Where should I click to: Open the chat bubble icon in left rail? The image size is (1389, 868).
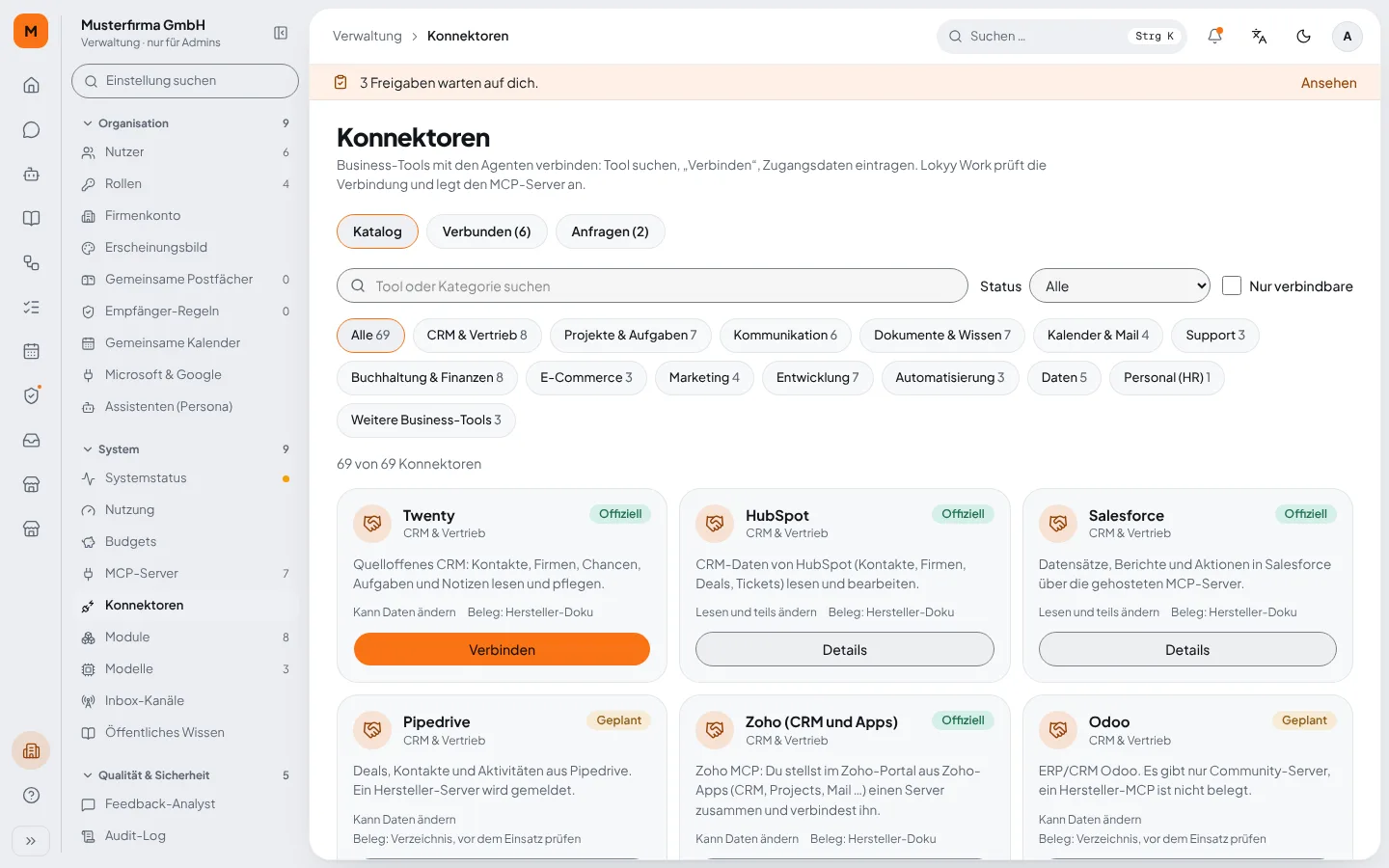(31, 129)
